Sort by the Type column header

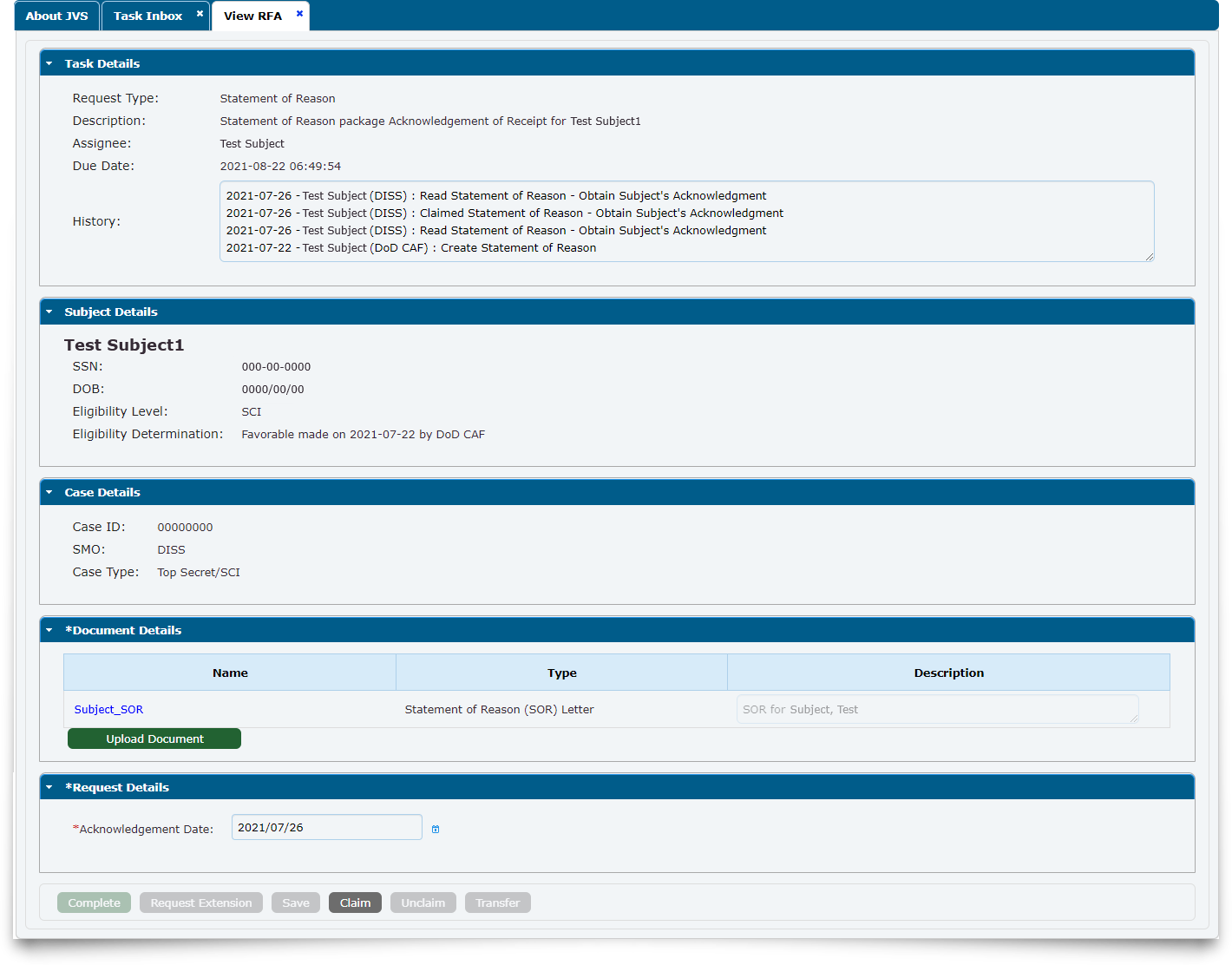click(x=561, y=673)
